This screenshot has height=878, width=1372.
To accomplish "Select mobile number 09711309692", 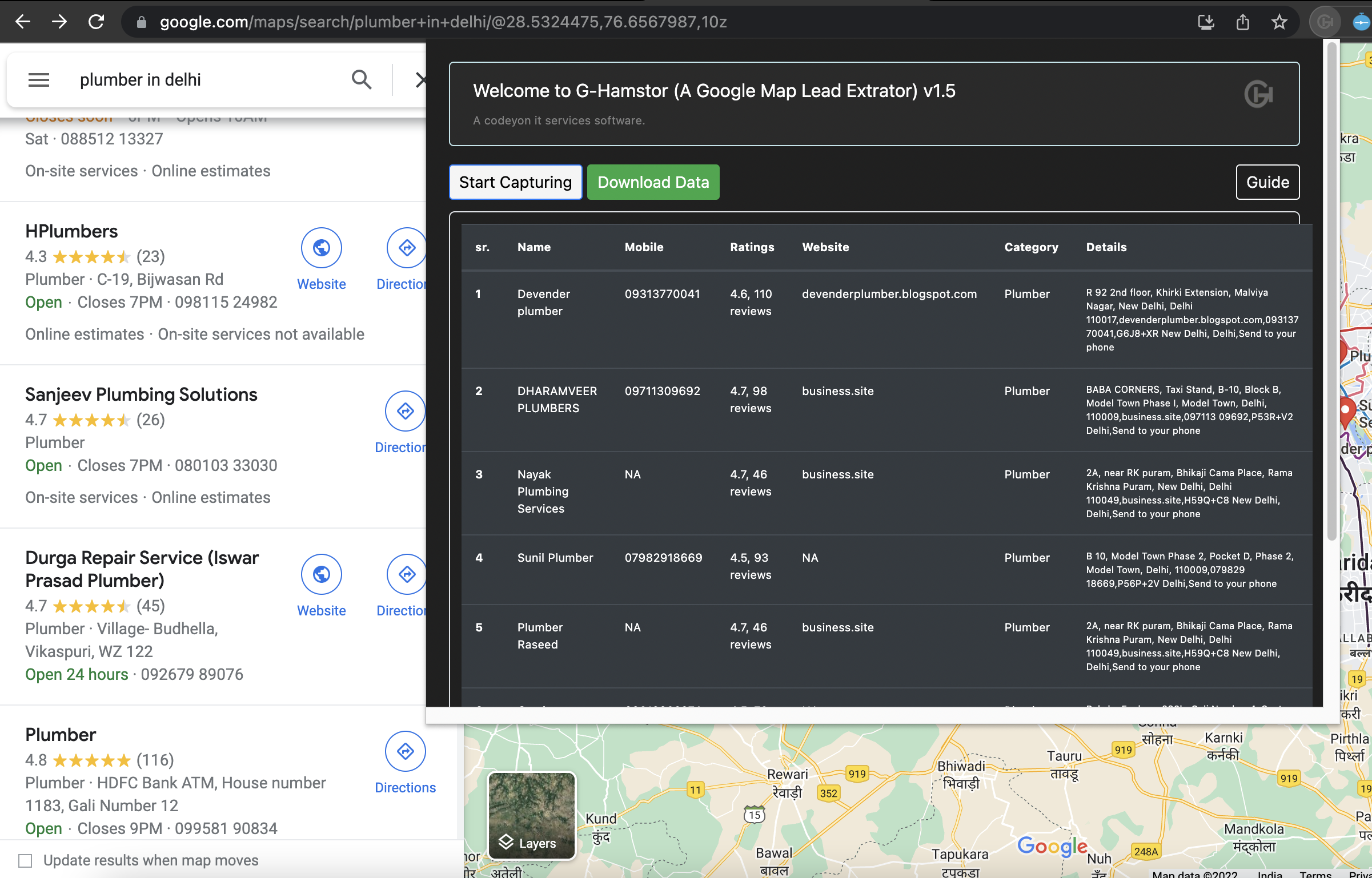I will 662,391.
